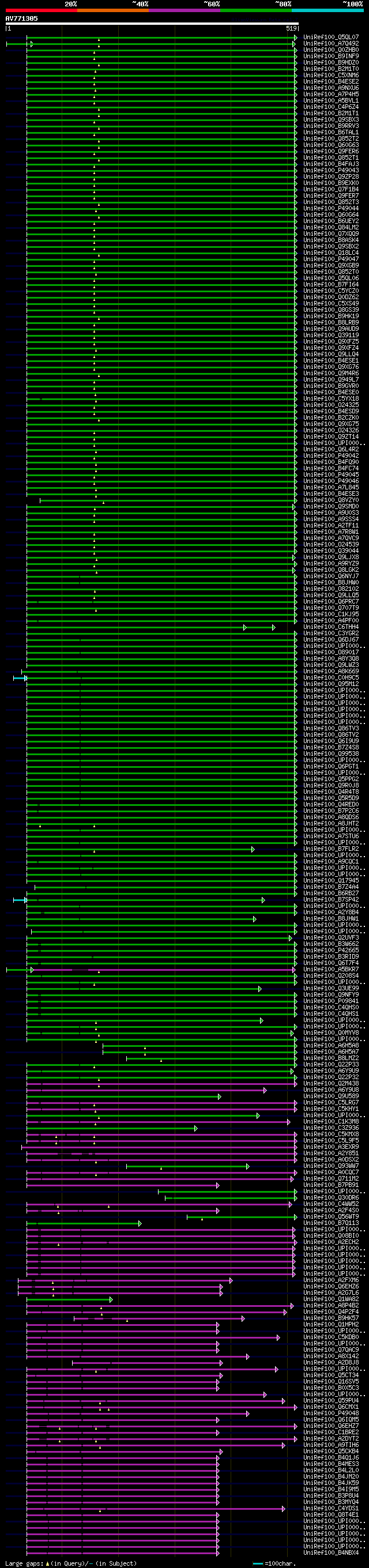Select the query name AV771305

[21, 19]
